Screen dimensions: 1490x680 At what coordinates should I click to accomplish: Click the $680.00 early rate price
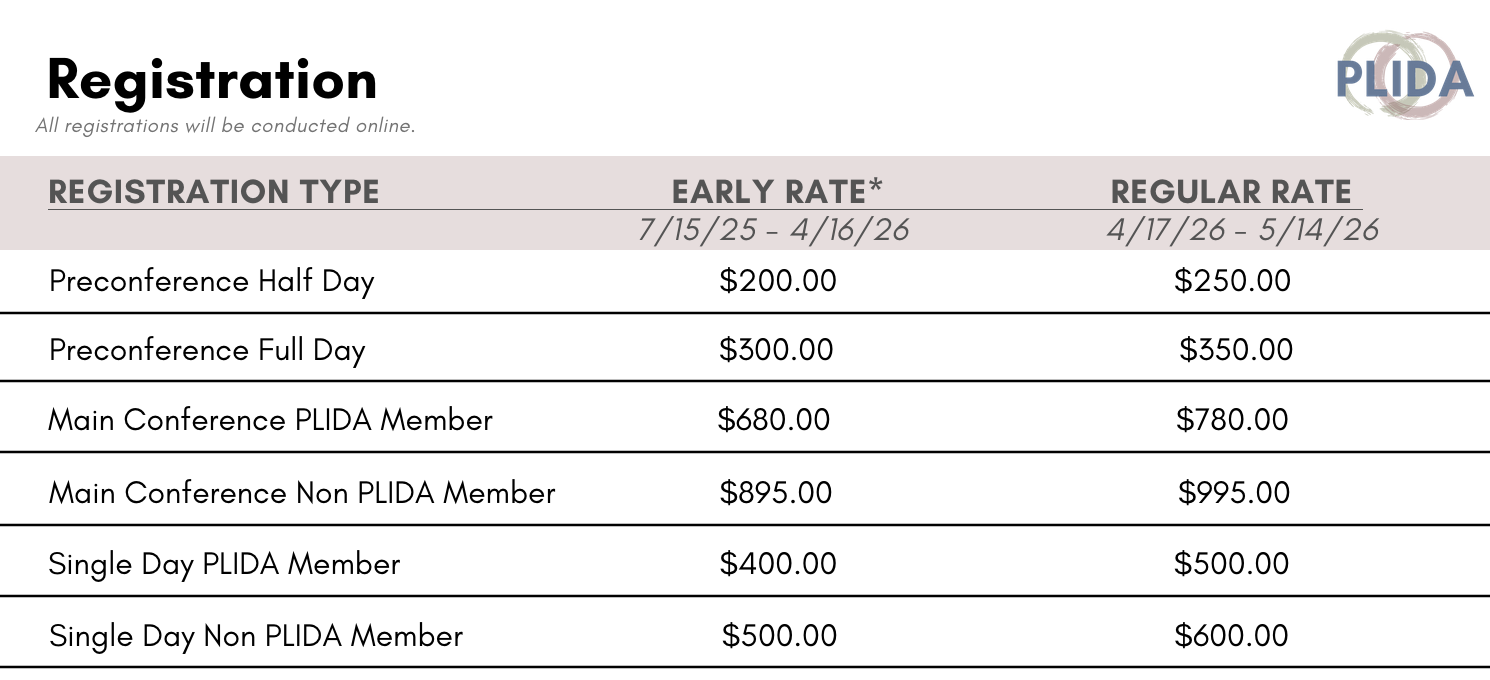tap(774, 419)
